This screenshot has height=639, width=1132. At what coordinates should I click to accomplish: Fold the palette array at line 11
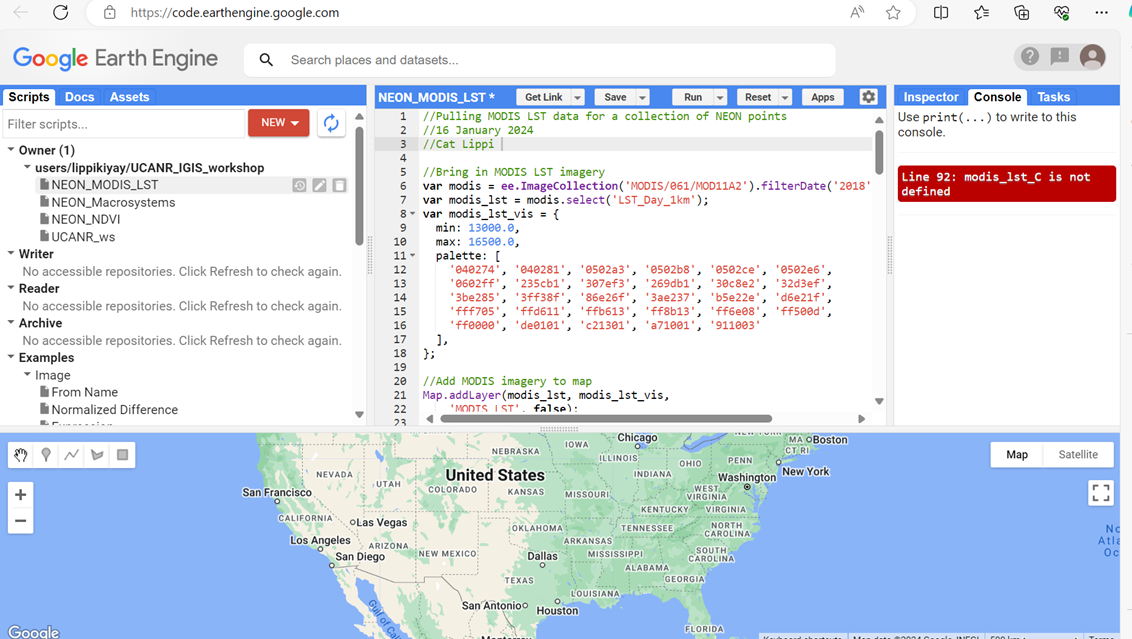413,256
